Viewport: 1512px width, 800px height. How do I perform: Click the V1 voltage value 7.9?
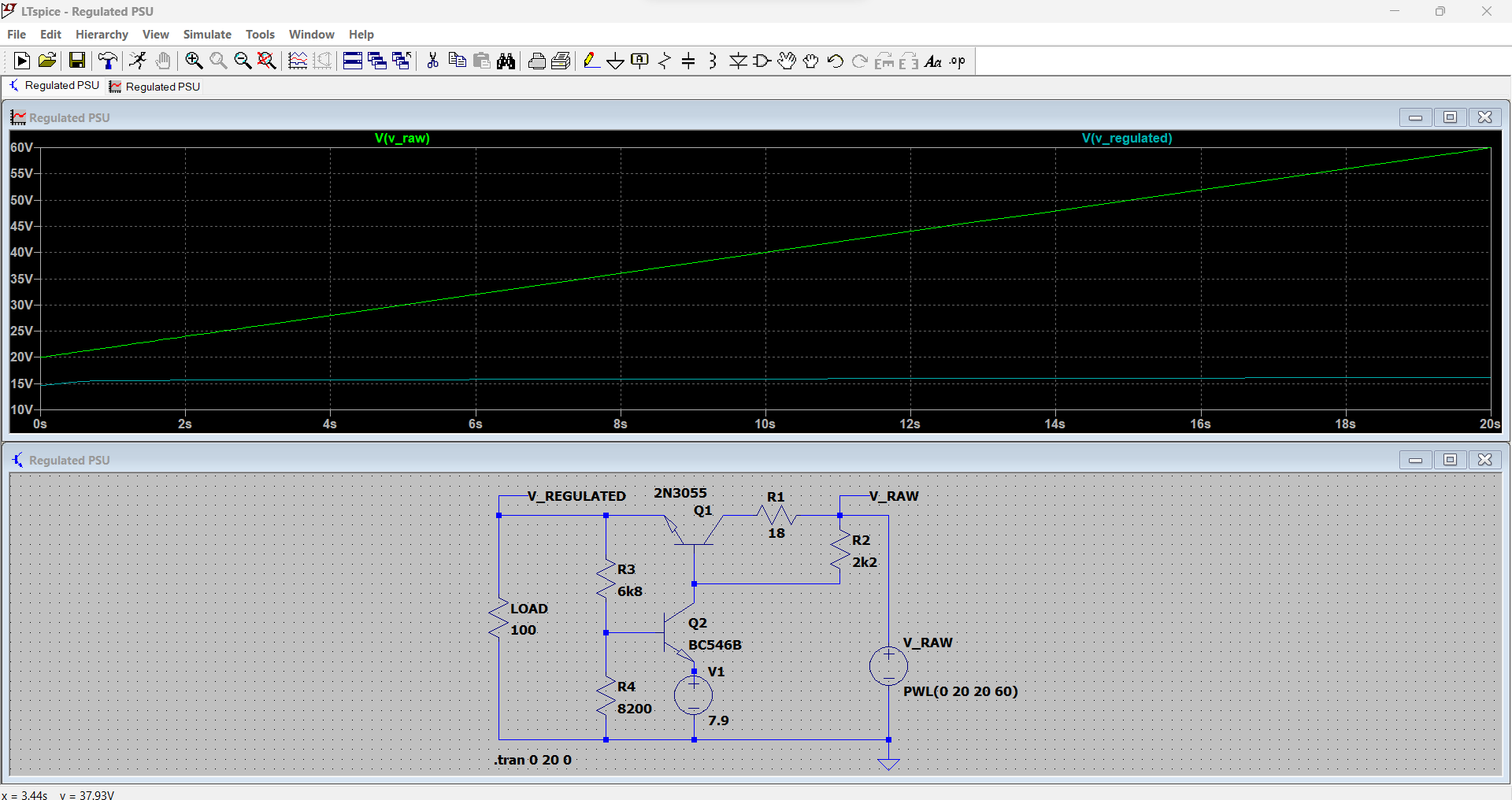(x=718, y=720)
